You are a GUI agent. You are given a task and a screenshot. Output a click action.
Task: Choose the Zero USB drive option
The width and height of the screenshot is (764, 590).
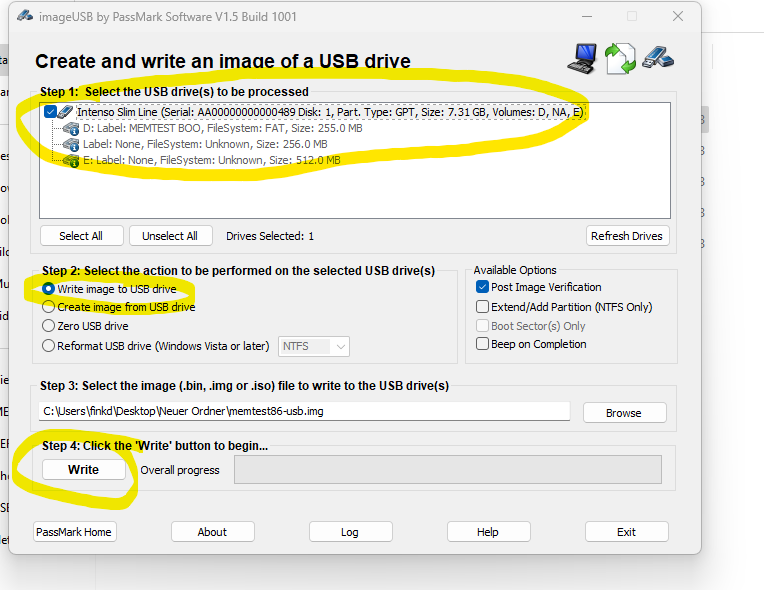48,325
